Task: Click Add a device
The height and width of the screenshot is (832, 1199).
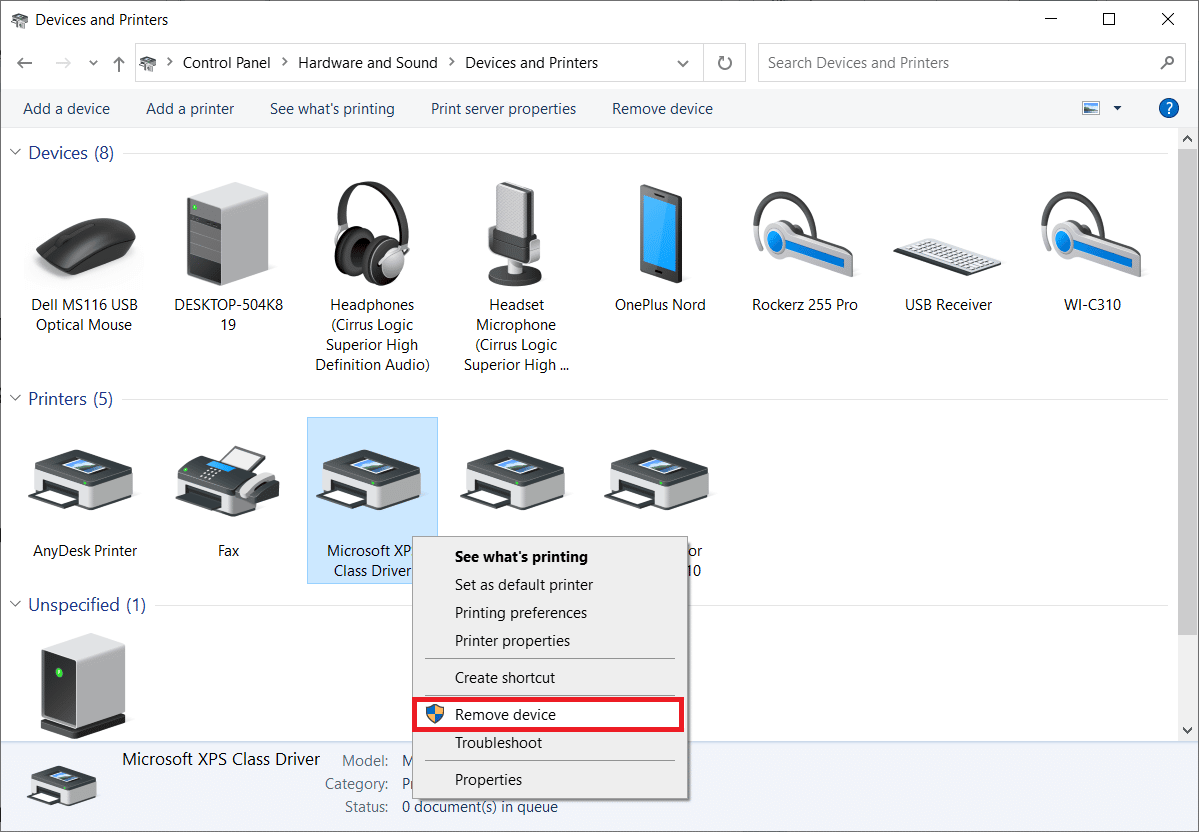Action: click(66, 108)
